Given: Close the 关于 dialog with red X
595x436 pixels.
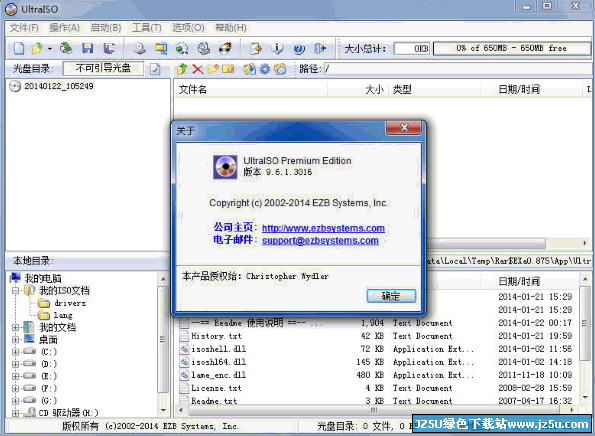Looking at the screenshot, I should tap(404, 128).
